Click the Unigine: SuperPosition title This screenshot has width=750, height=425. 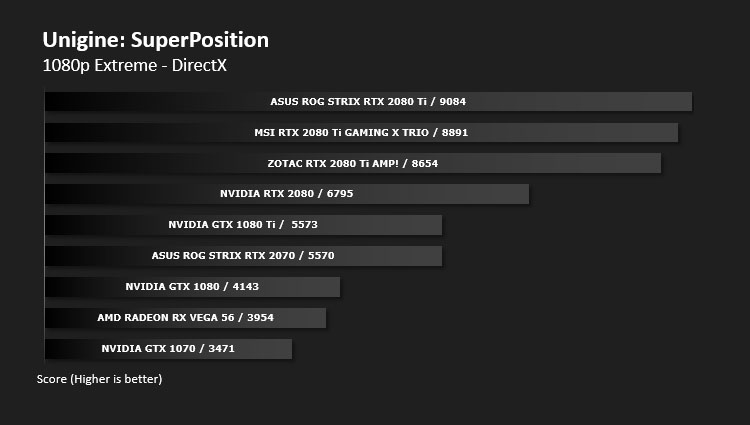155,40
